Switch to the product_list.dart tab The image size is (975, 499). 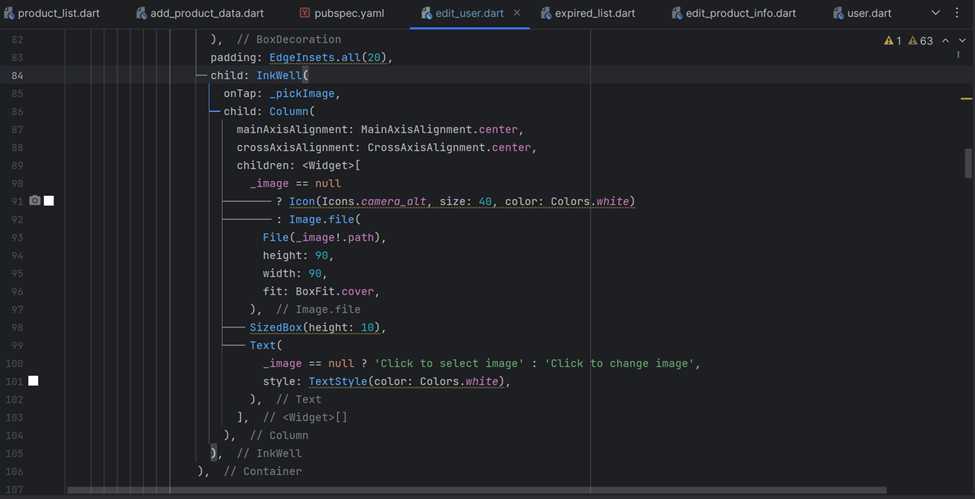point(51,13)
